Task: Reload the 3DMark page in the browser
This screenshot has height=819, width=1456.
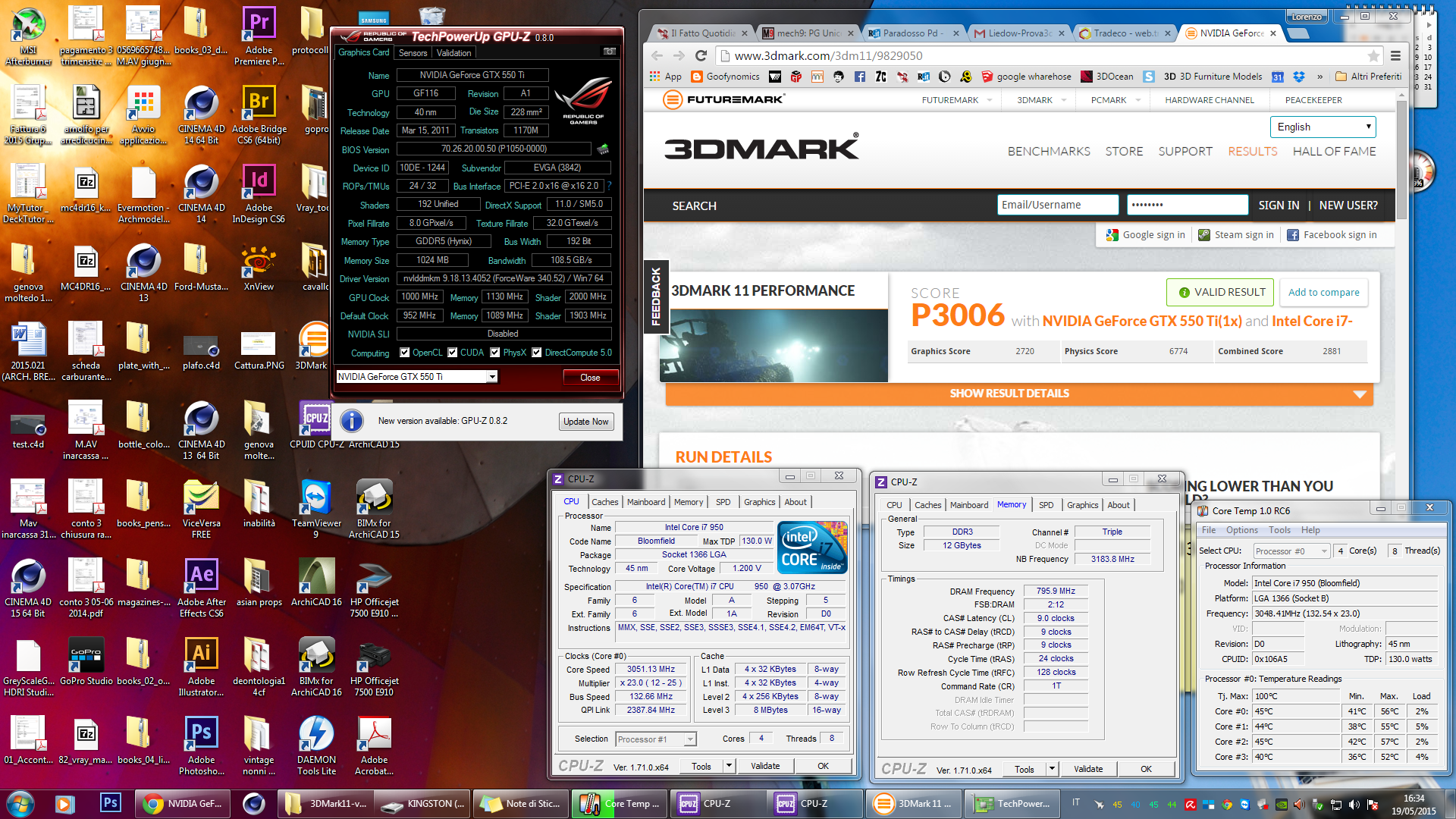Action: (x=701, y=55)
